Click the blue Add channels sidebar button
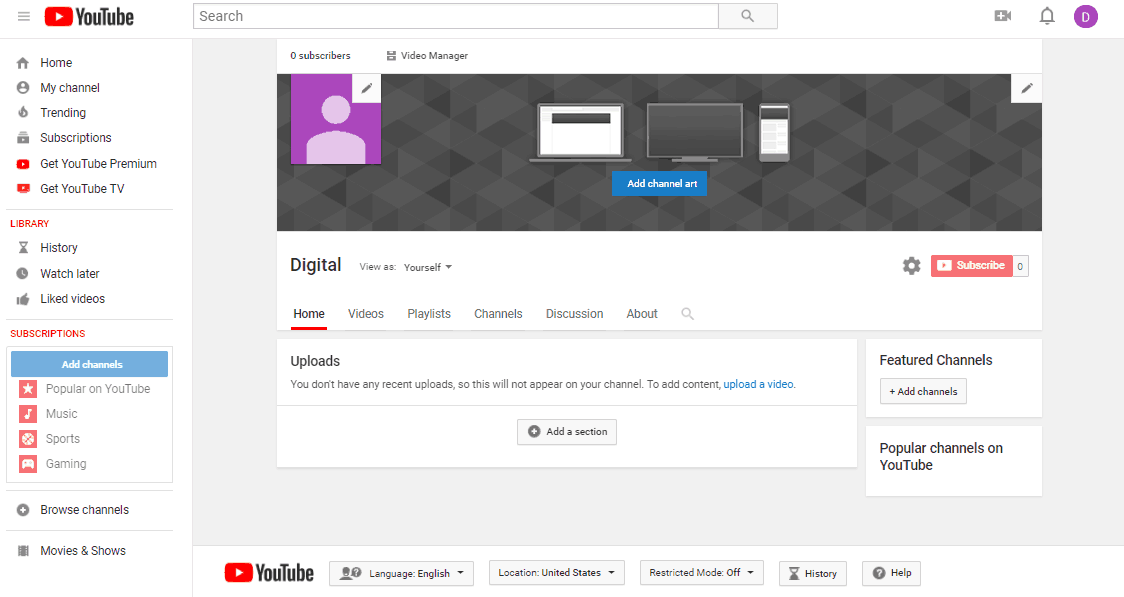1124x597 pixels. pyautogui.click(x=90, y=364)
